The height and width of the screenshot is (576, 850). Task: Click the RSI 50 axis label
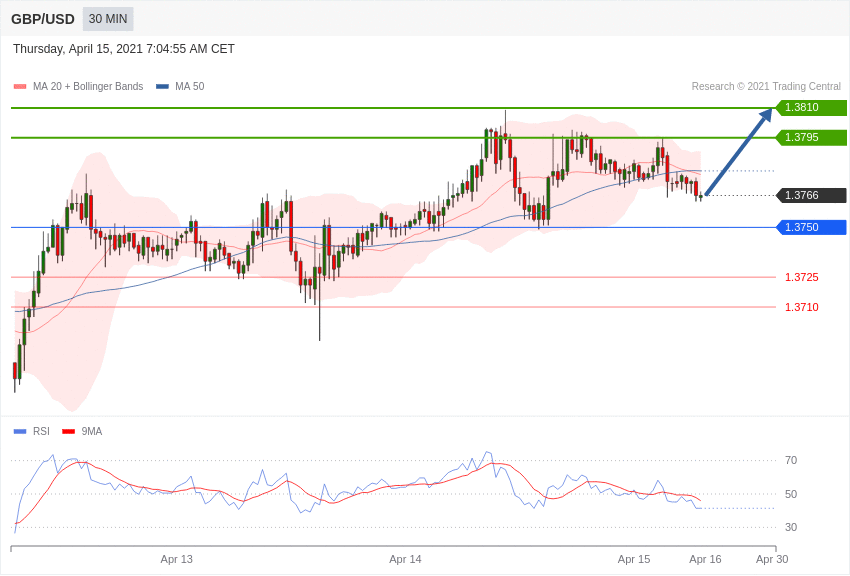coord(791,494)
